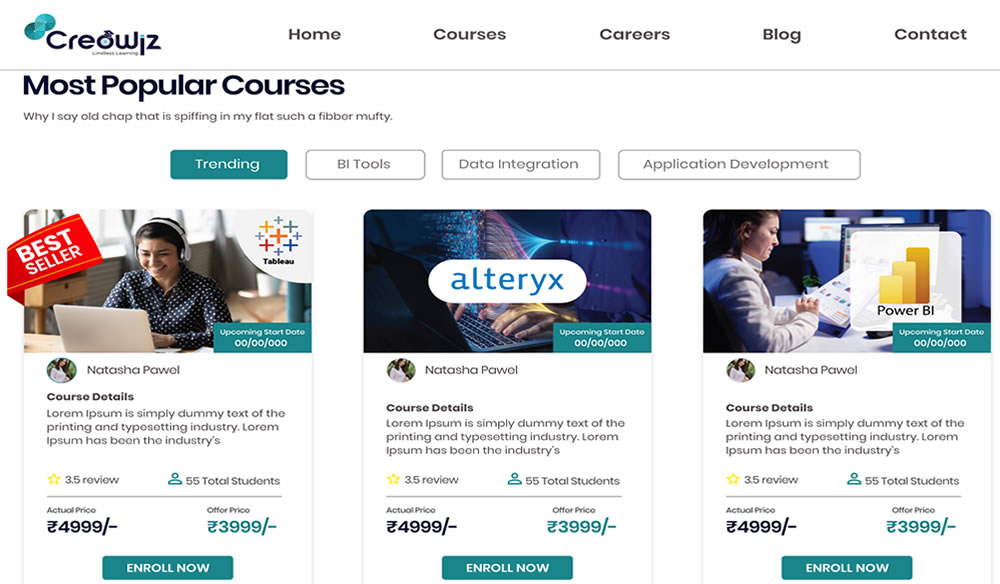Click the star review icon on Tableau card
The width and height of the screenshot is (1000, 584).
coord(54,479)
